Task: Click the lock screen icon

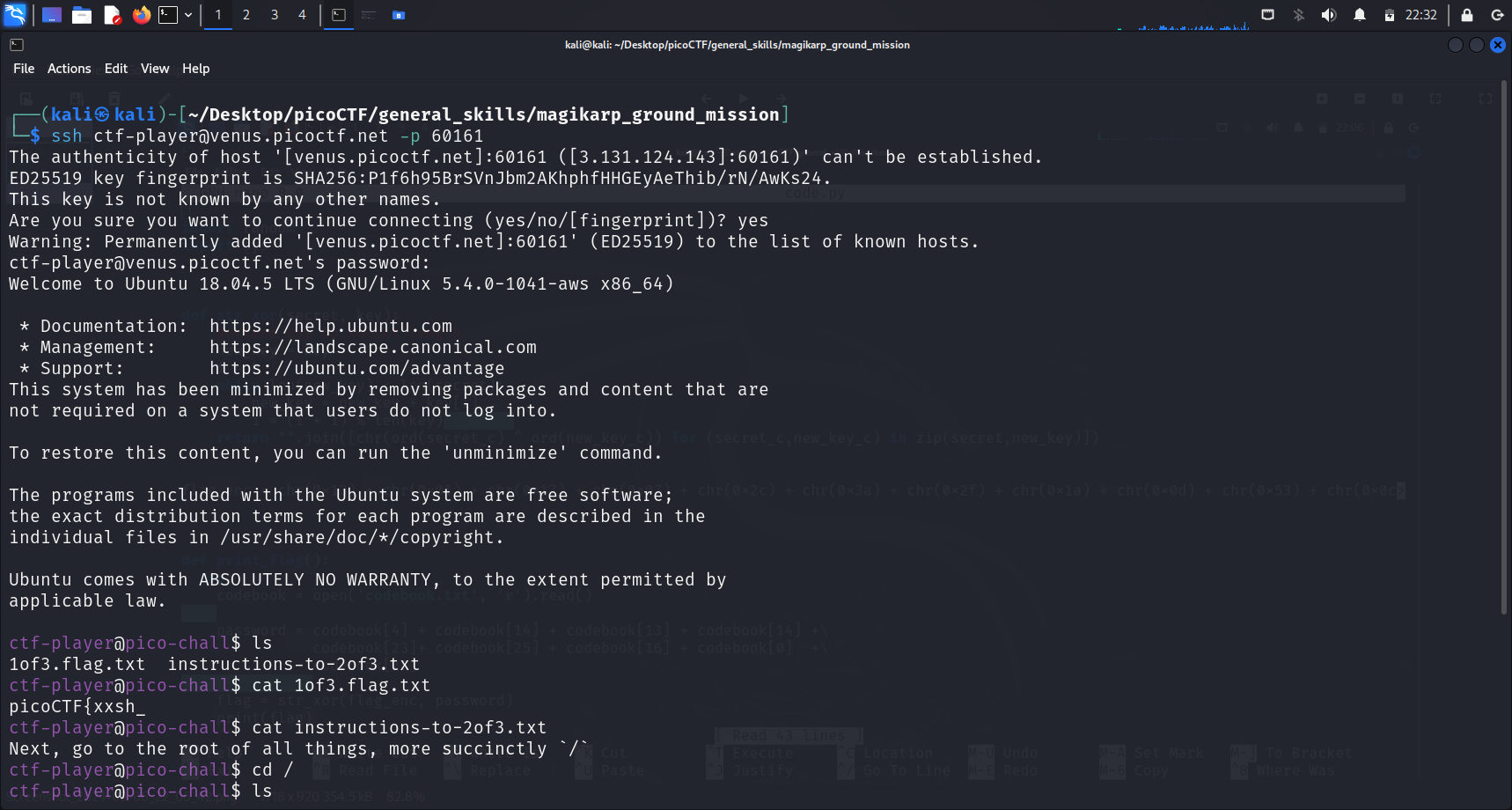Action: click(x=1467, y=15)
